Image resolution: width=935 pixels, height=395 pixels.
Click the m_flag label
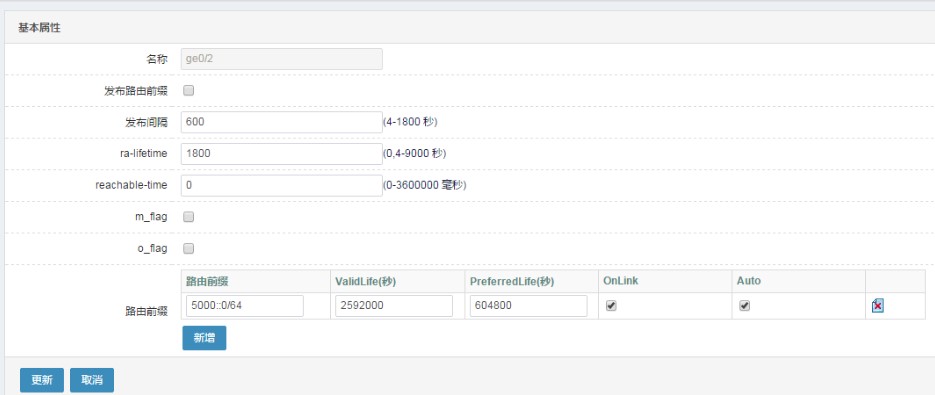151,217
